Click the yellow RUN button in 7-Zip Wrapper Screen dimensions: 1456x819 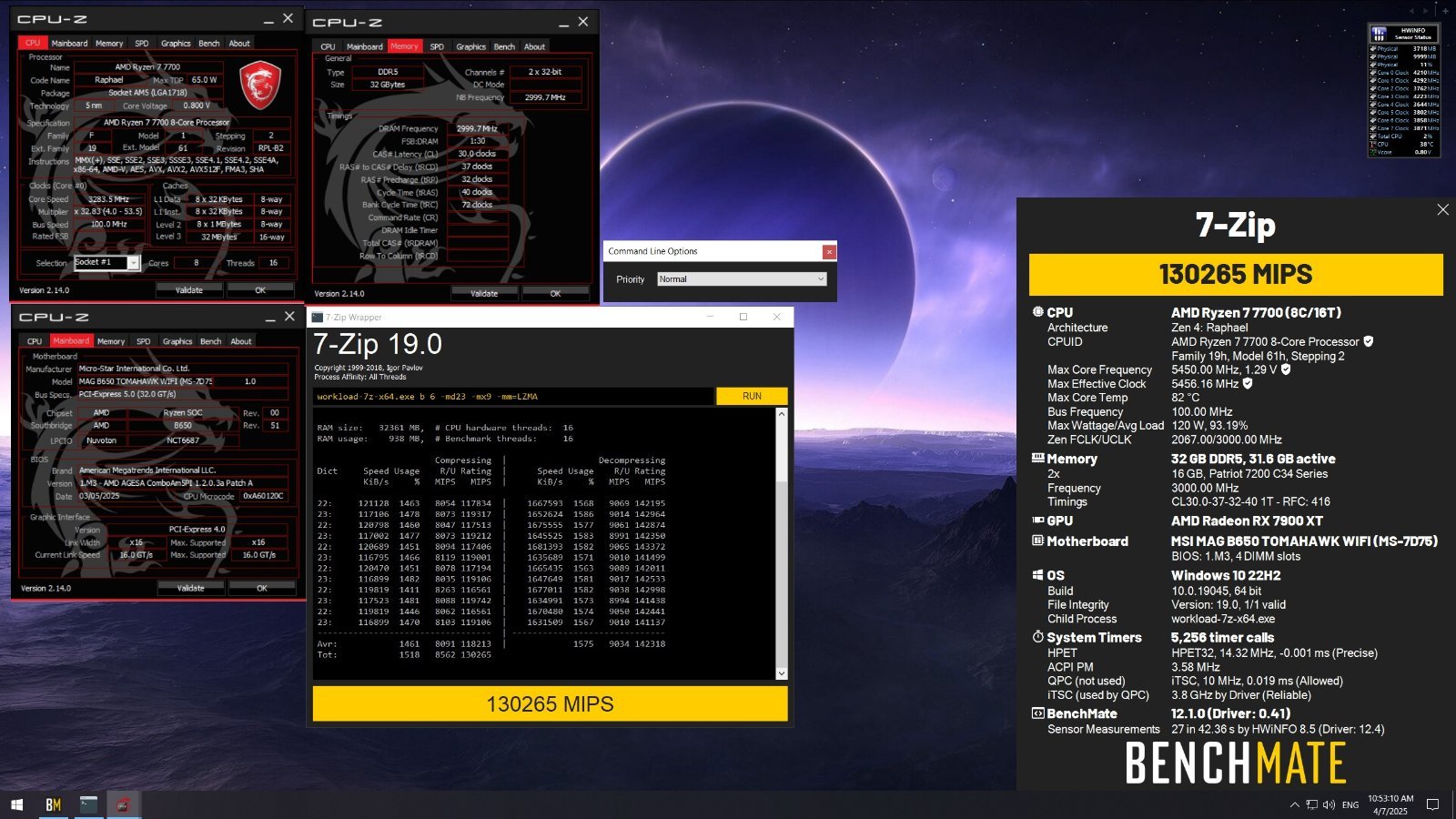[x=752, y=396]
